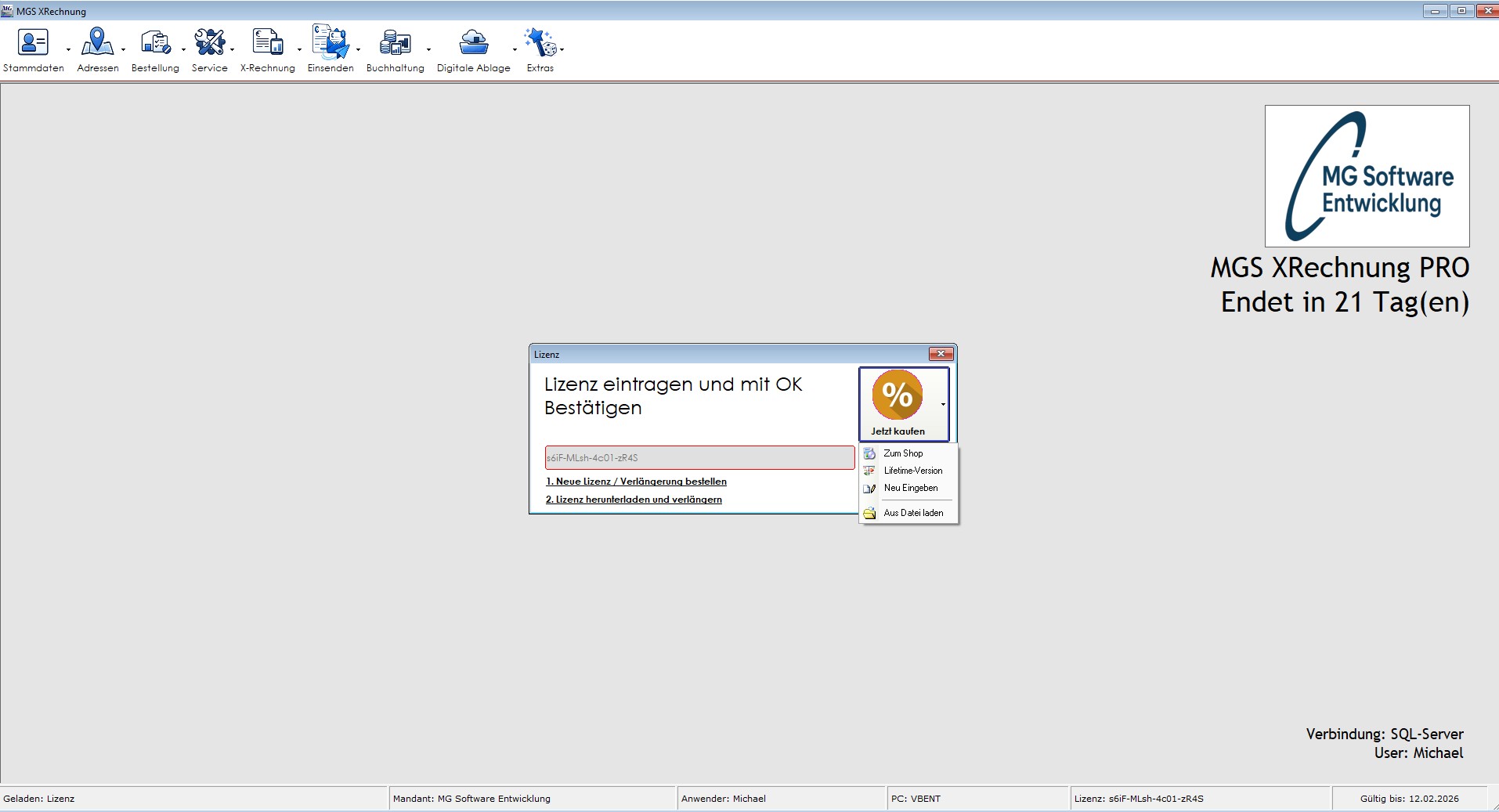Choose Zum Shop from the menu
Screen dimensions: 1499x812
point(903,453)
